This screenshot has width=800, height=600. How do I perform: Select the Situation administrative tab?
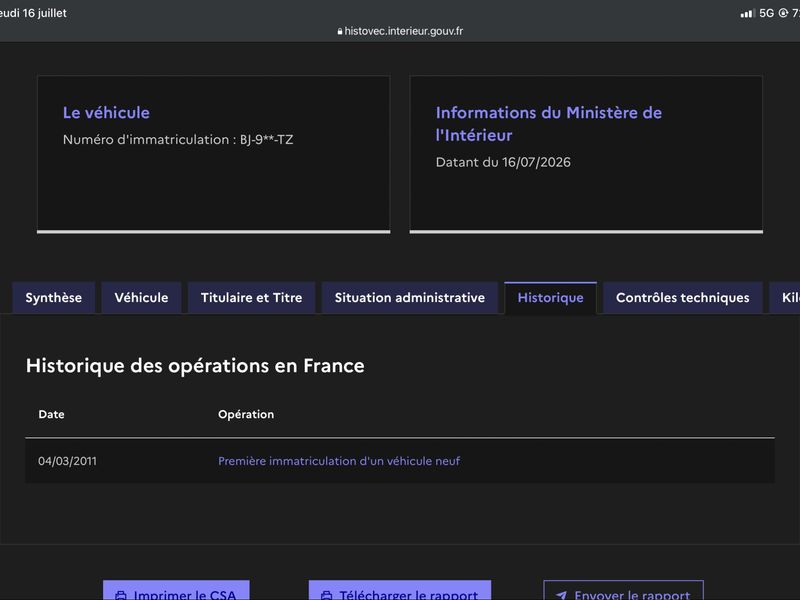pyautogui.click(x=410, y=297)
